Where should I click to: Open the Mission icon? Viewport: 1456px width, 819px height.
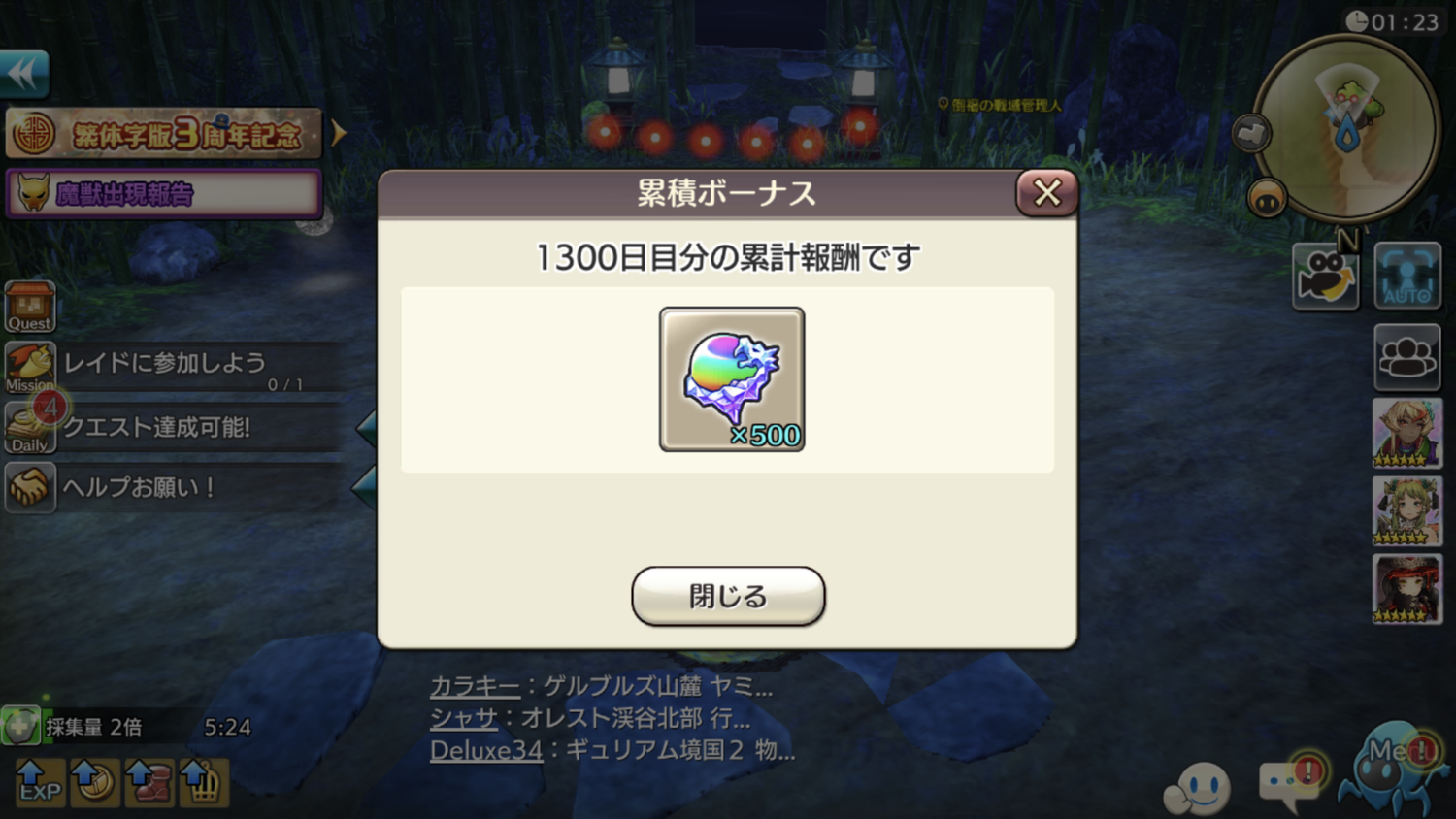coord(30,368)
